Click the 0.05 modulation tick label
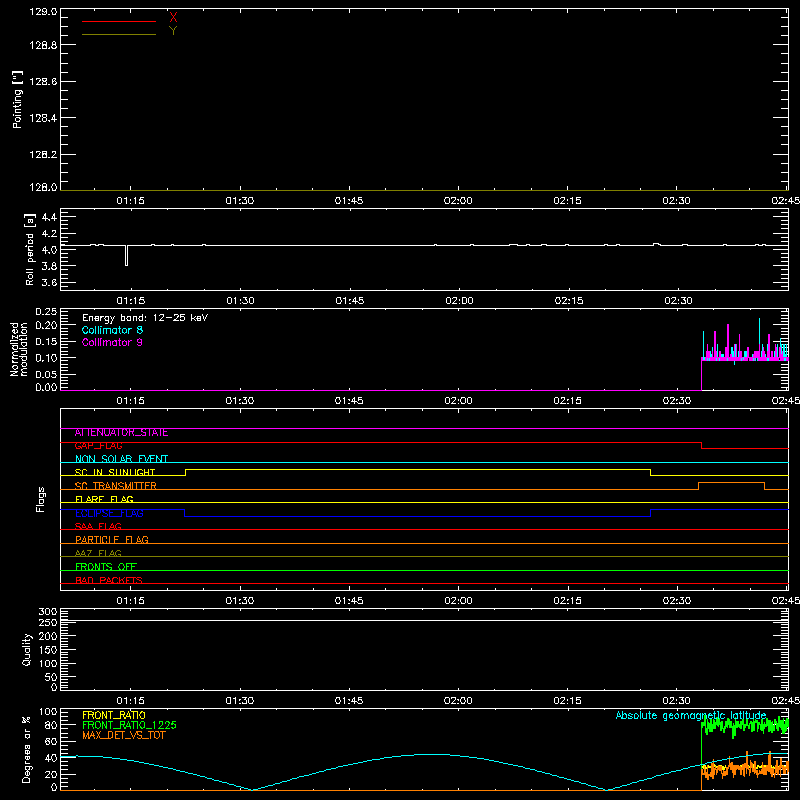Image resolution: width=800 pixels, height=800 pixels. (x=46, y=374)
